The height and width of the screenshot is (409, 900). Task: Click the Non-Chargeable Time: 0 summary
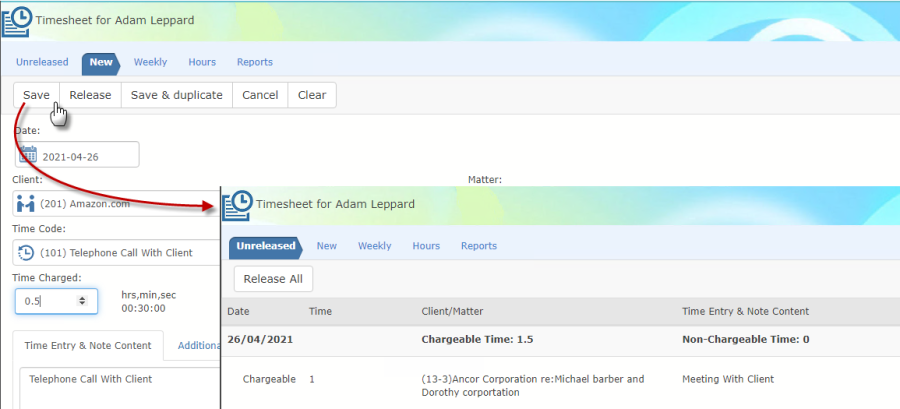[x=746, y=340]
